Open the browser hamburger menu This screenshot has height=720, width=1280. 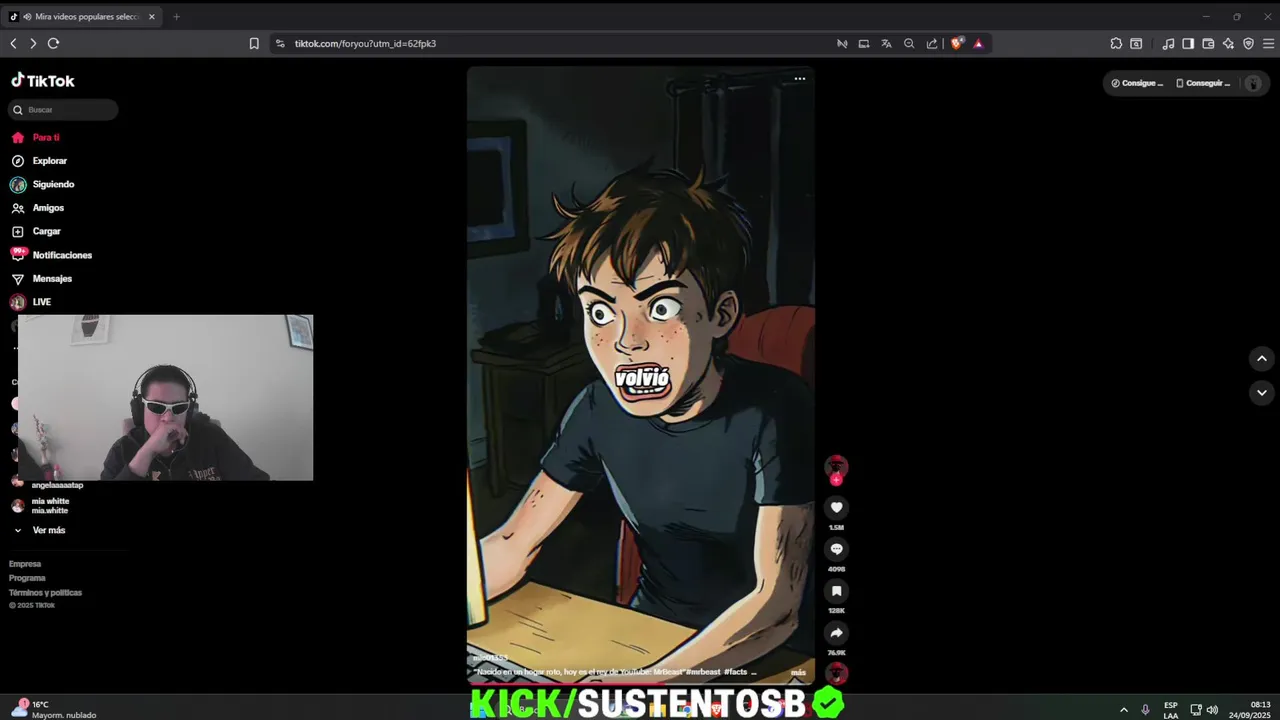1269,44
